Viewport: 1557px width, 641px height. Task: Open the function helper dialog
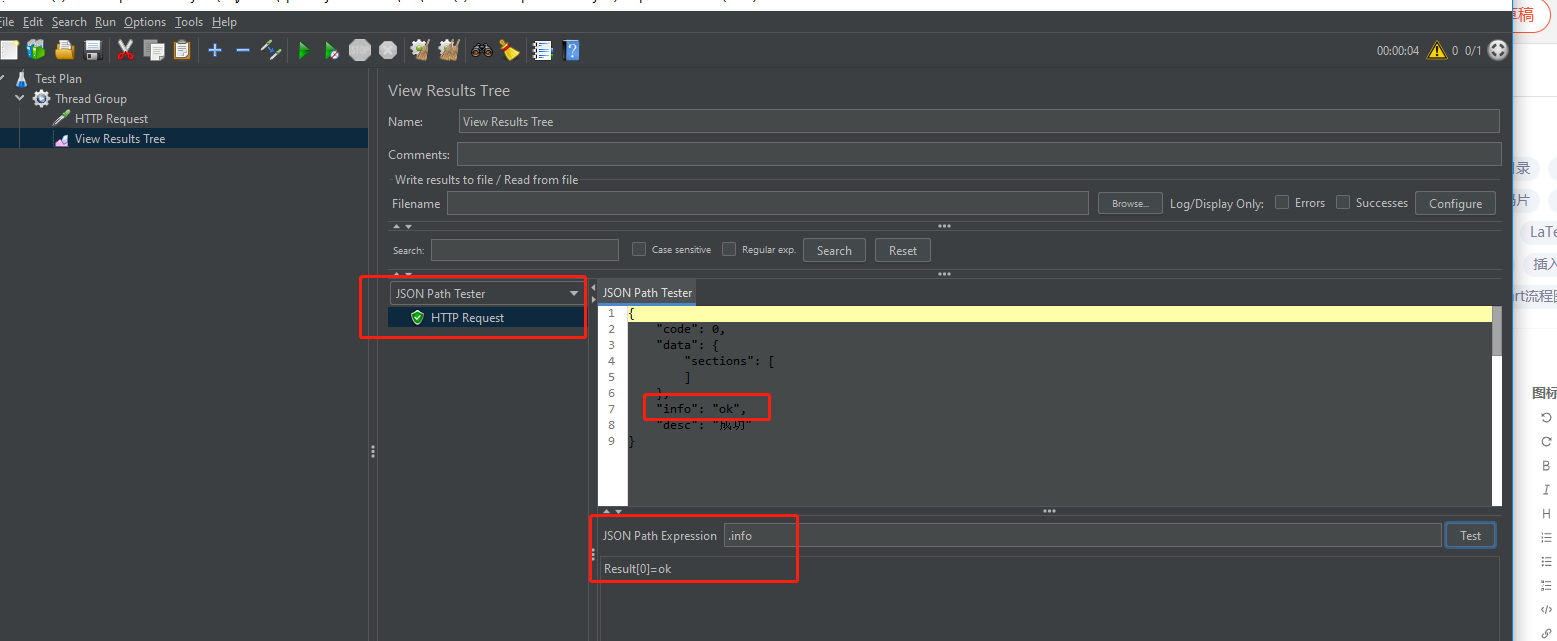(542, 50)
